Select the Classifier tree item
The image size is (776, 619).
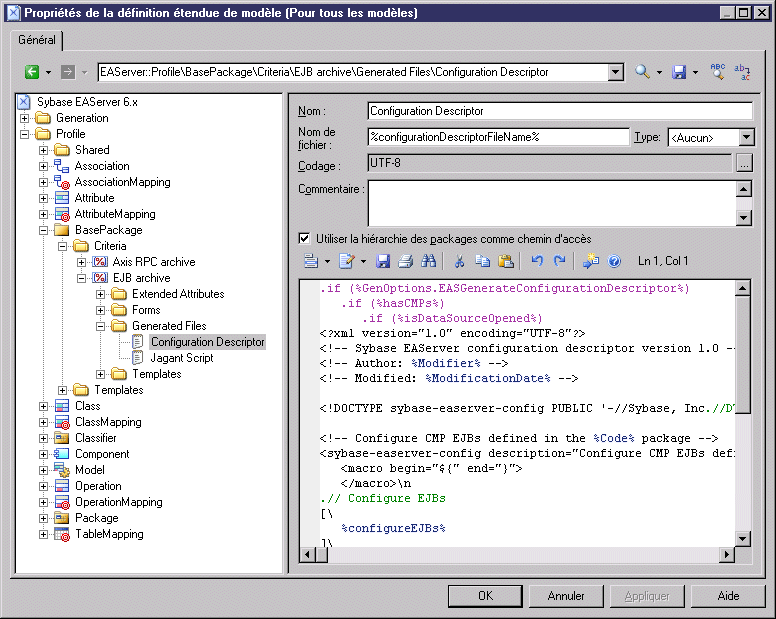96,438
